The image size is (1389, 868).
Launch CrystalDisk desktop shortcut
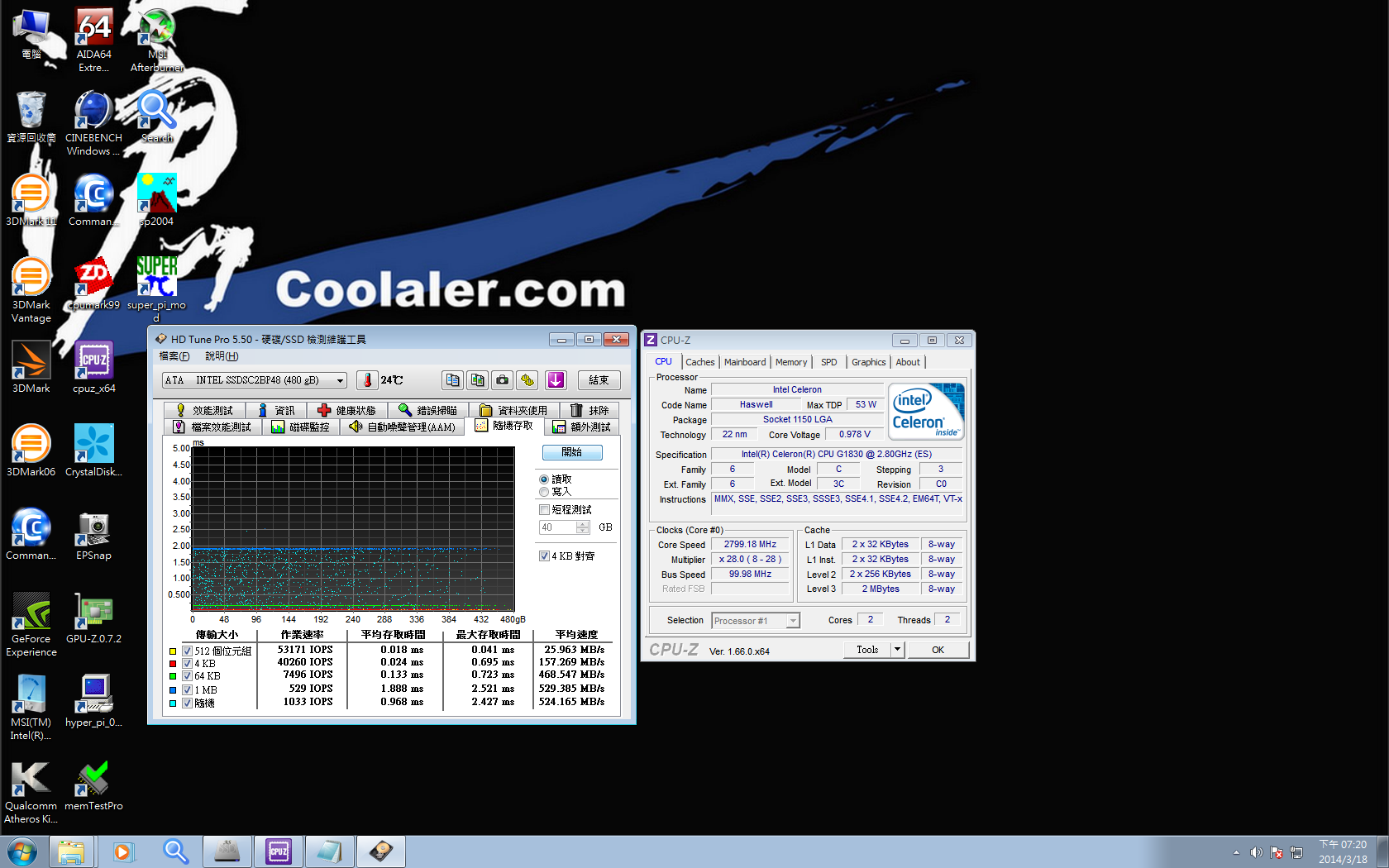[93, 451]
